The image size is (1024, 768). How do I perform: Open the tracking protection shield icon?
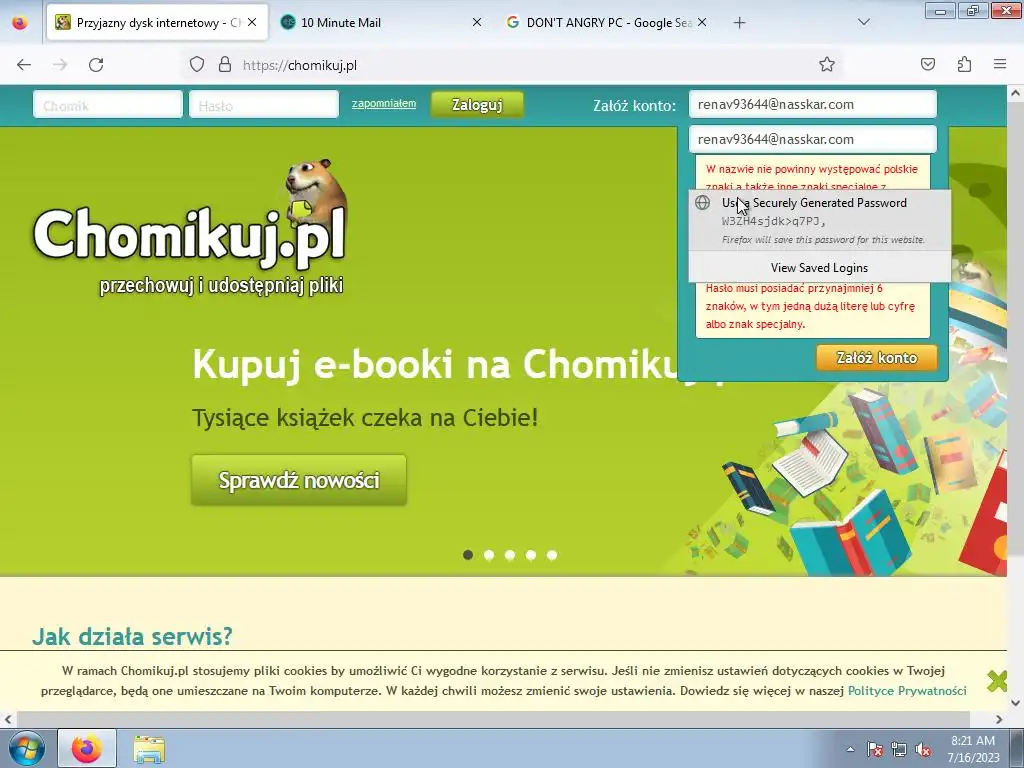197,65
